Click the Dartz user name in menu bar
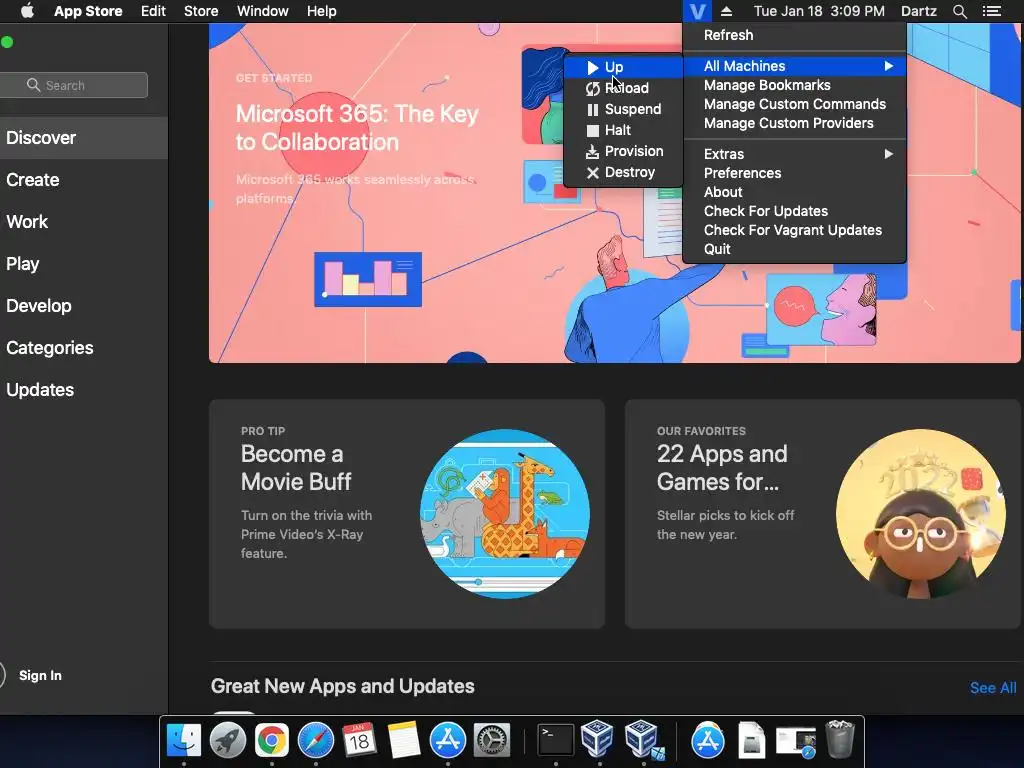1024x768 pixels. [x=918, y=11]
